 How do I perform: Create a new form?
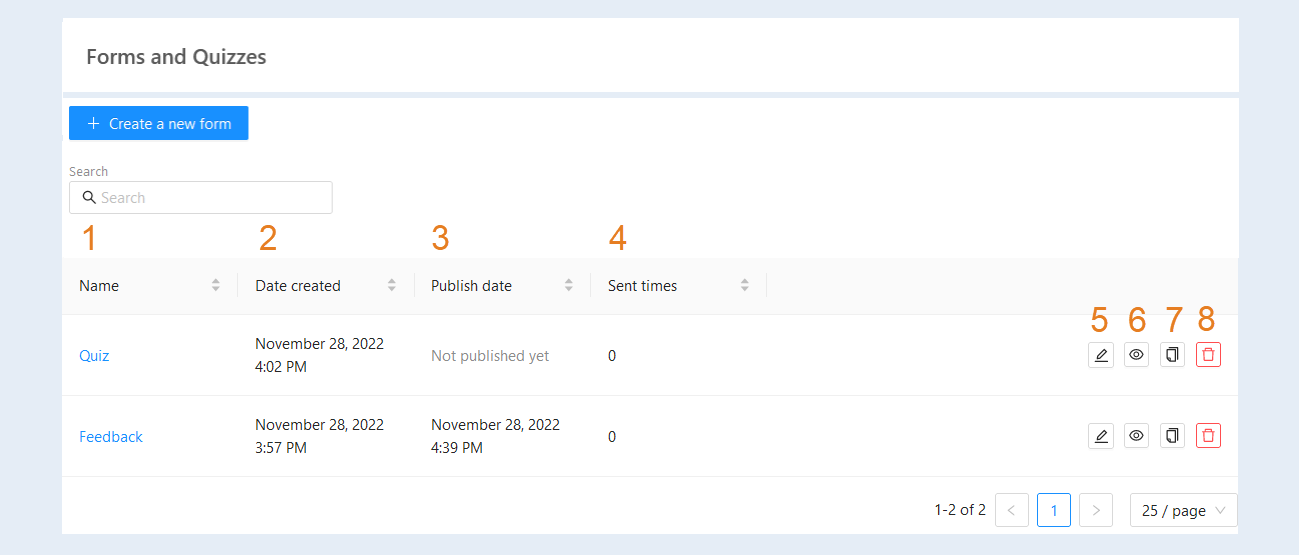[158, 123]
